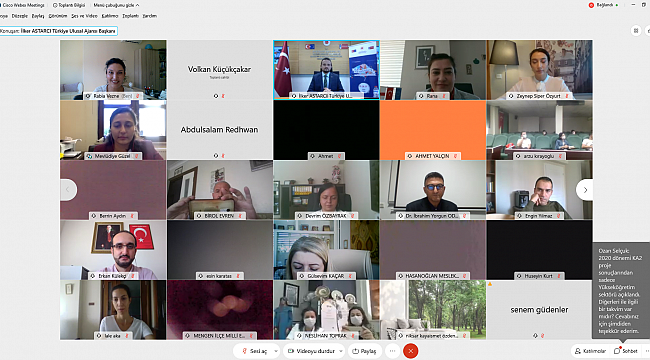This screenshot has height=360, width=650.
Task: Click the esin karataş name label
Action: (x=219, y=276)
